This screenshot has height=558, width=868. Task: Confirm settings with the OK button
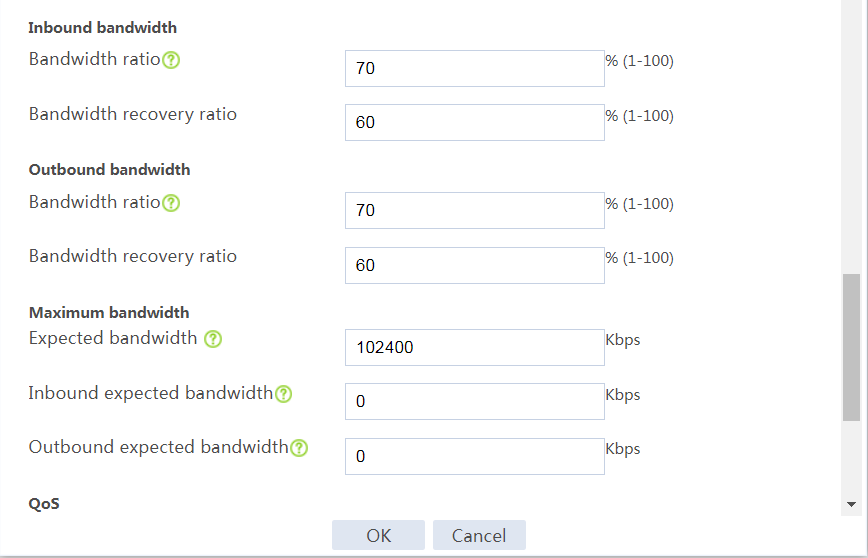coord(378,535)
